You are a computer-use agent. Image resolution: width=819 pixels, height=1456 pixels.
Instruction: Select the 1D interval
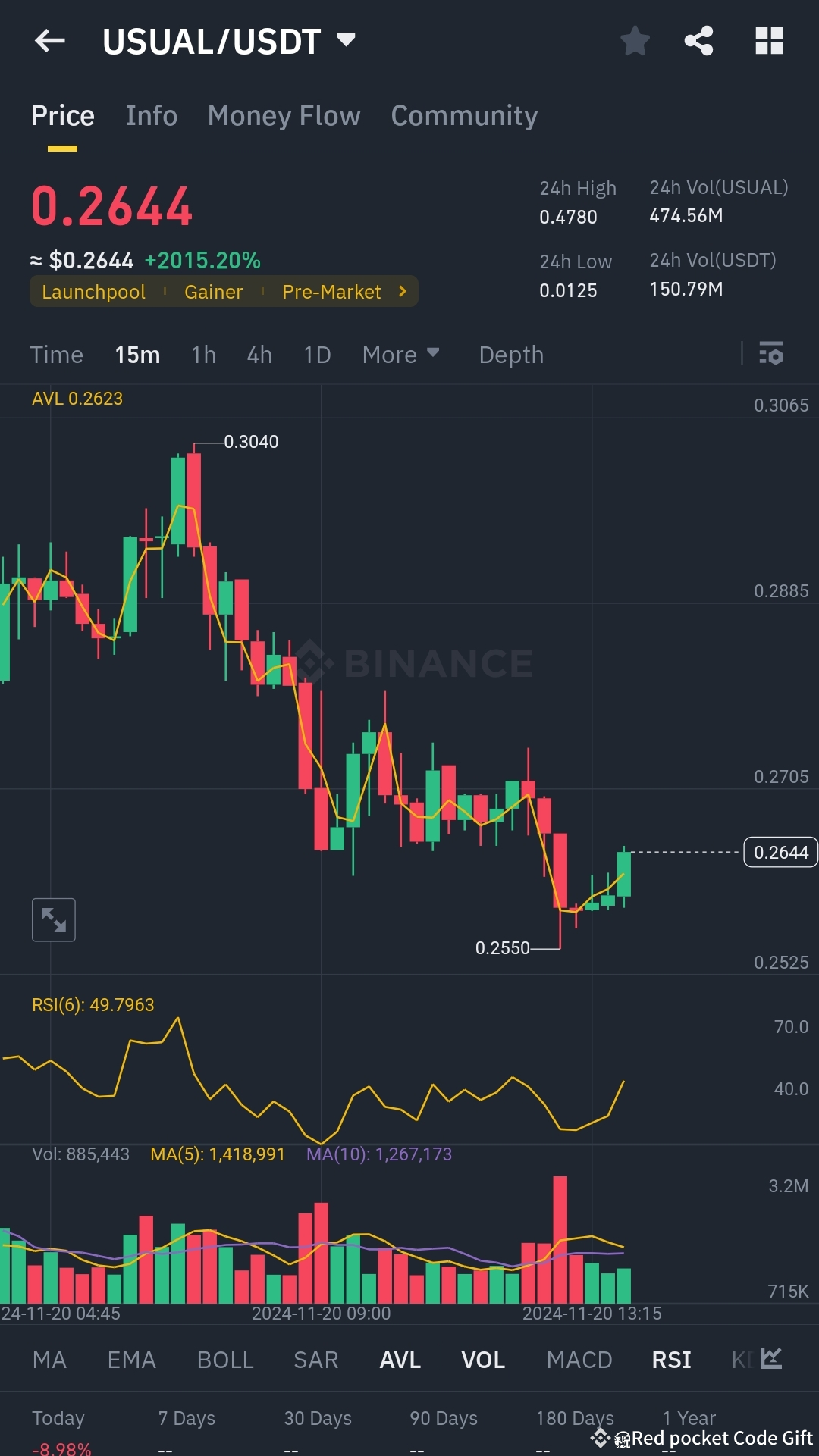(317, 355)
